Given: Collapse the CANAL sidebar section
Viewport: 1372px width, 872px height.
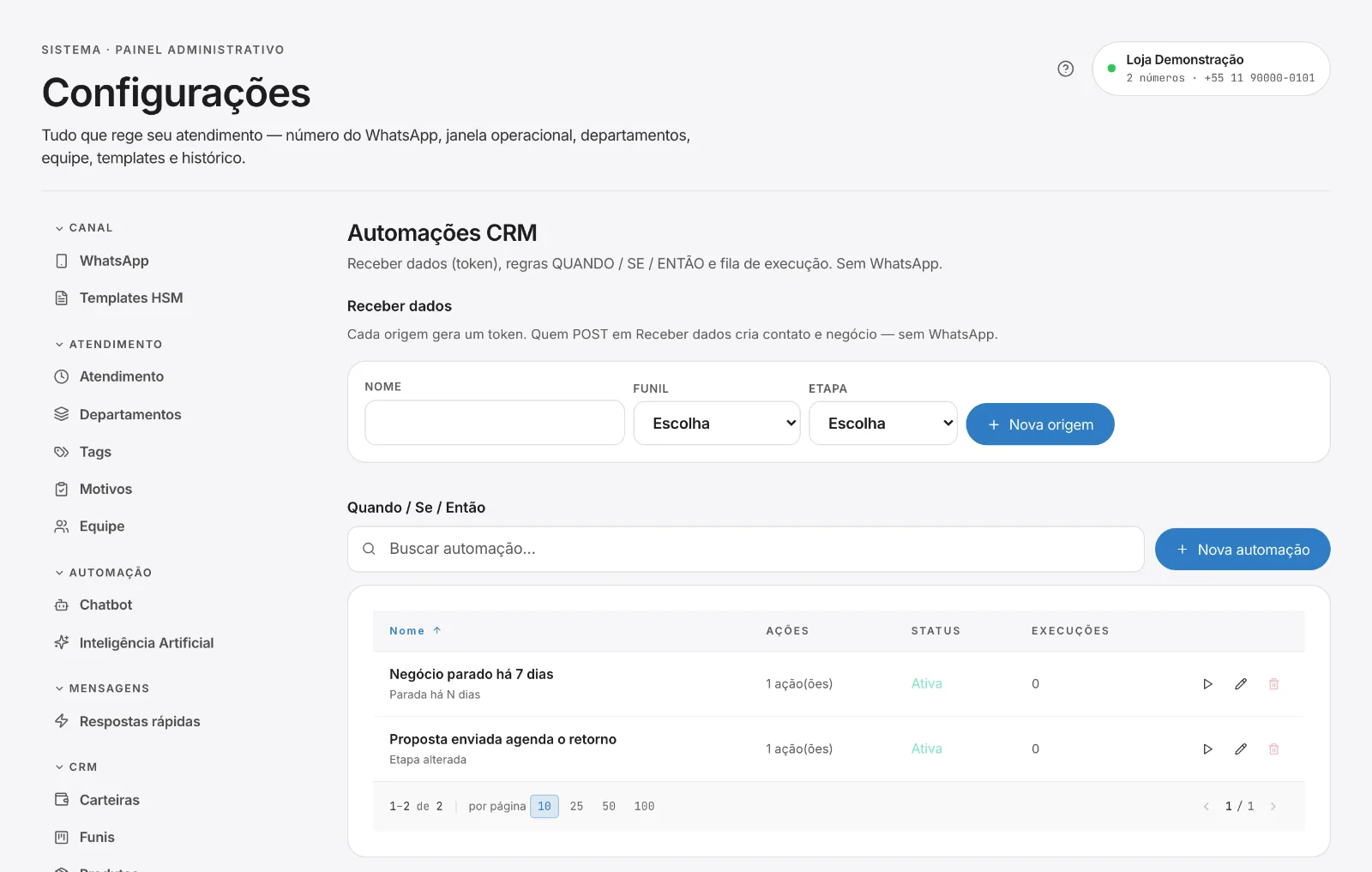Looking at the screenshot, I should (84, 228).
